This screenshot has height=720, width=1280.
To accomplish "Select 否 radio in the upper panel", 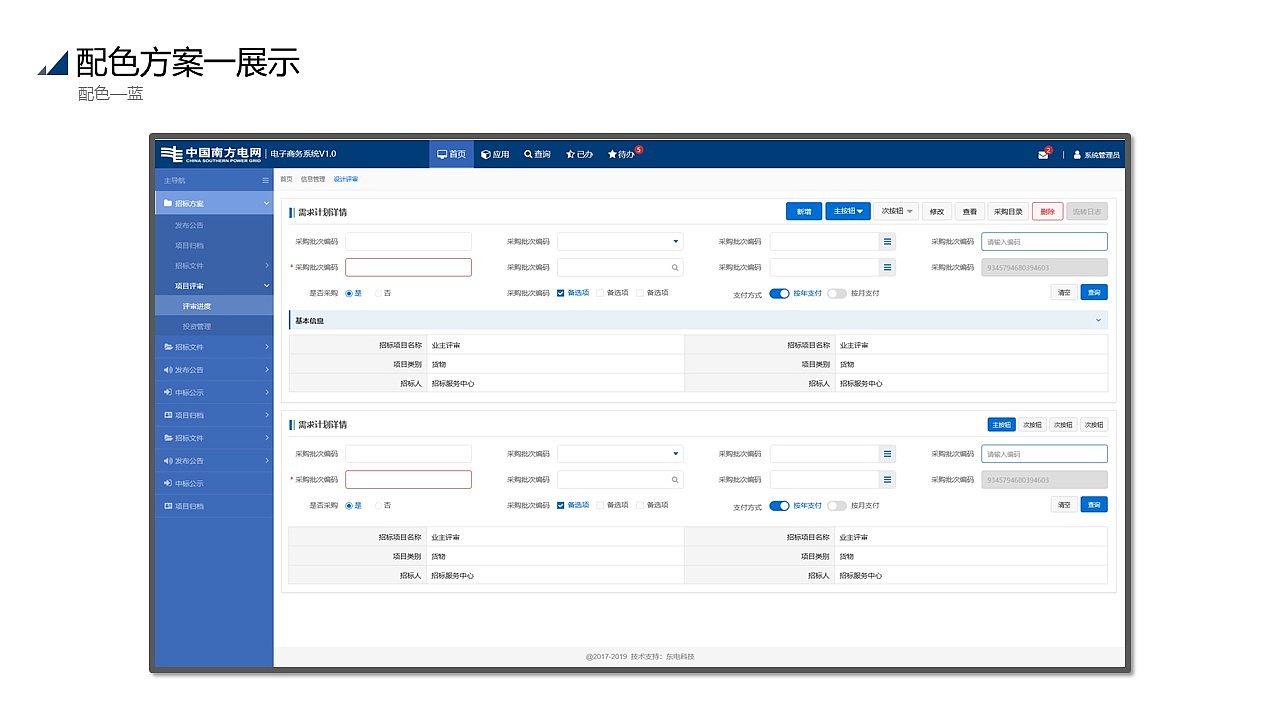I will [x=378, y=293].
